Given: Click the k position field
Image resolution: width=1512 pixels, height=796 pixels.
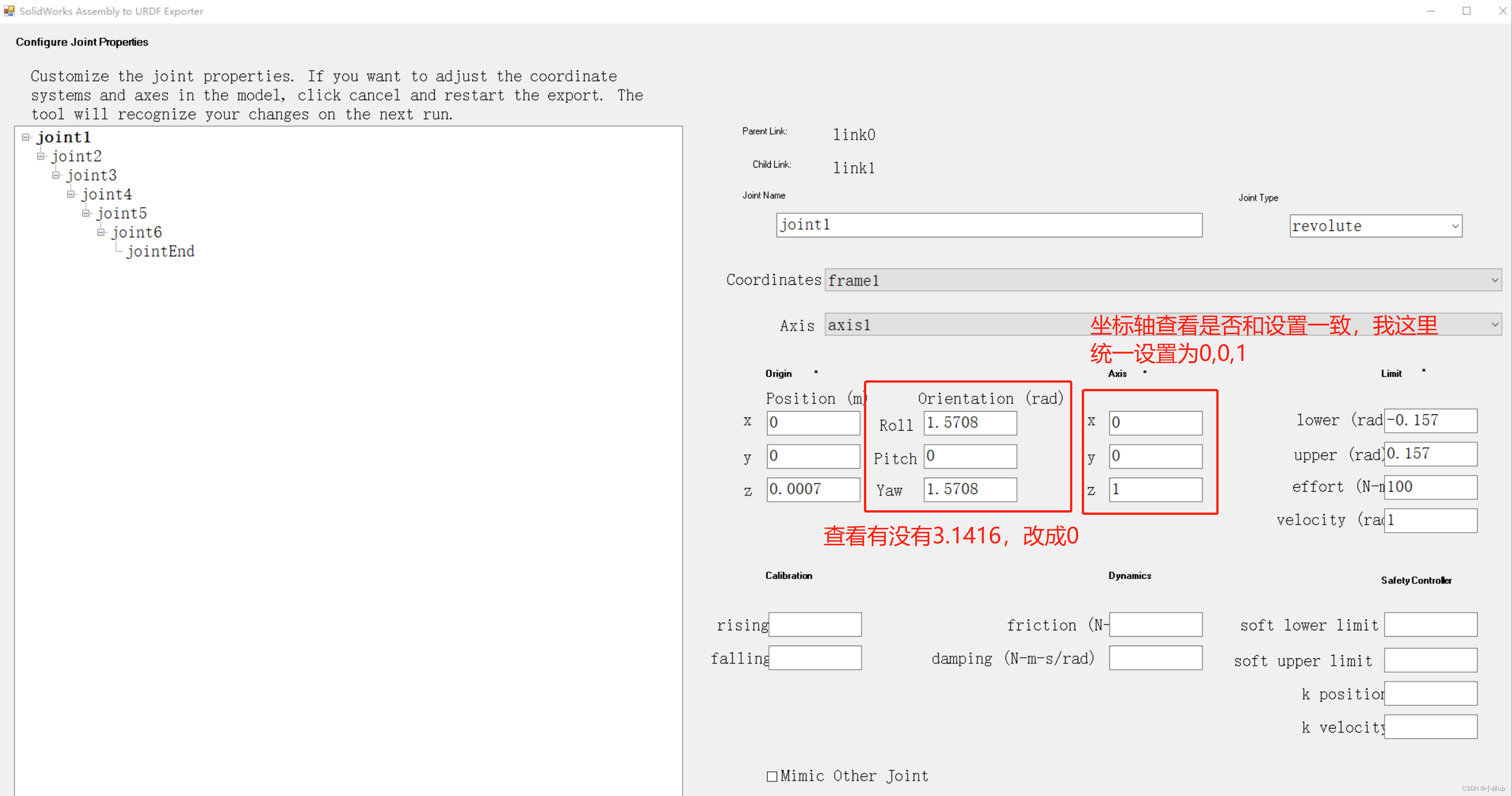Looking at the screenshot, I should pos(1430,693).
